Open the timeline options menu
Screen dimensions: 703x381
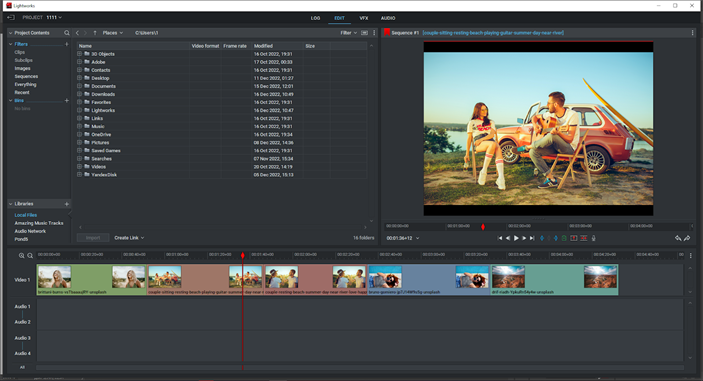pyautogui.click(x=690, y=255)
